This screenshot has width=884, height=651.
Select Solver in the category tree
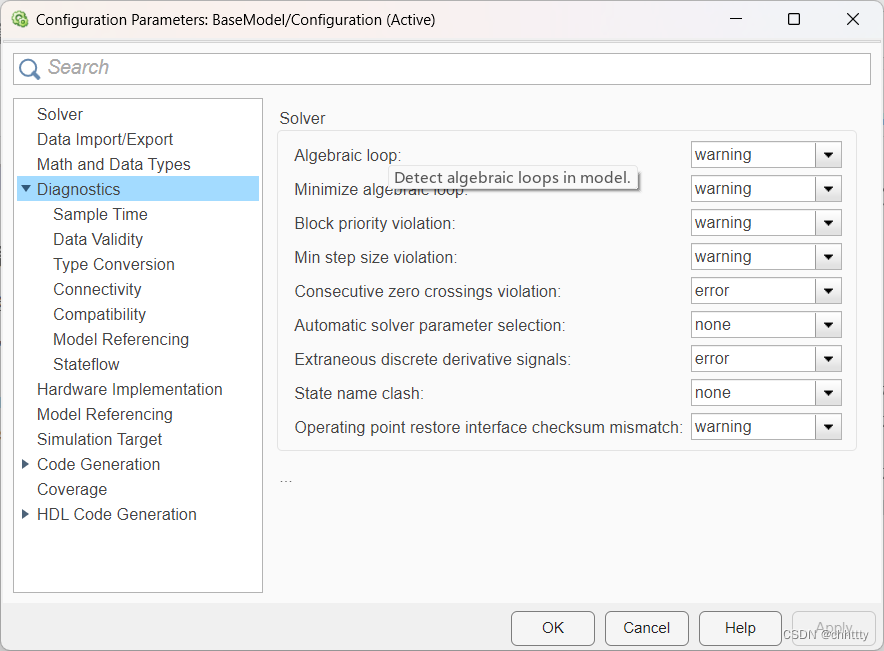tap(60, 114)
